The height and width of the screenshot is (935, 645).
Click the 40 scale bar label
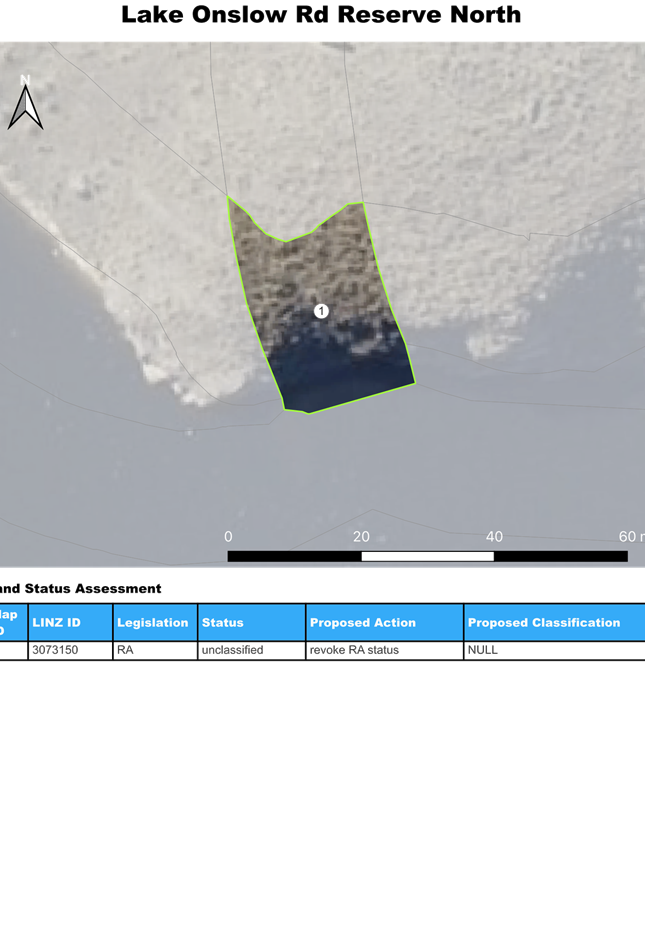494,537
